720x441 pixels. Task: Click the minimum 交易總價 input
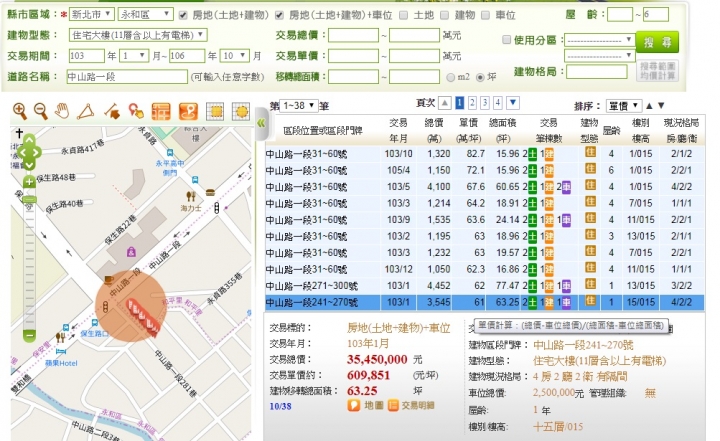pos(353,35)
